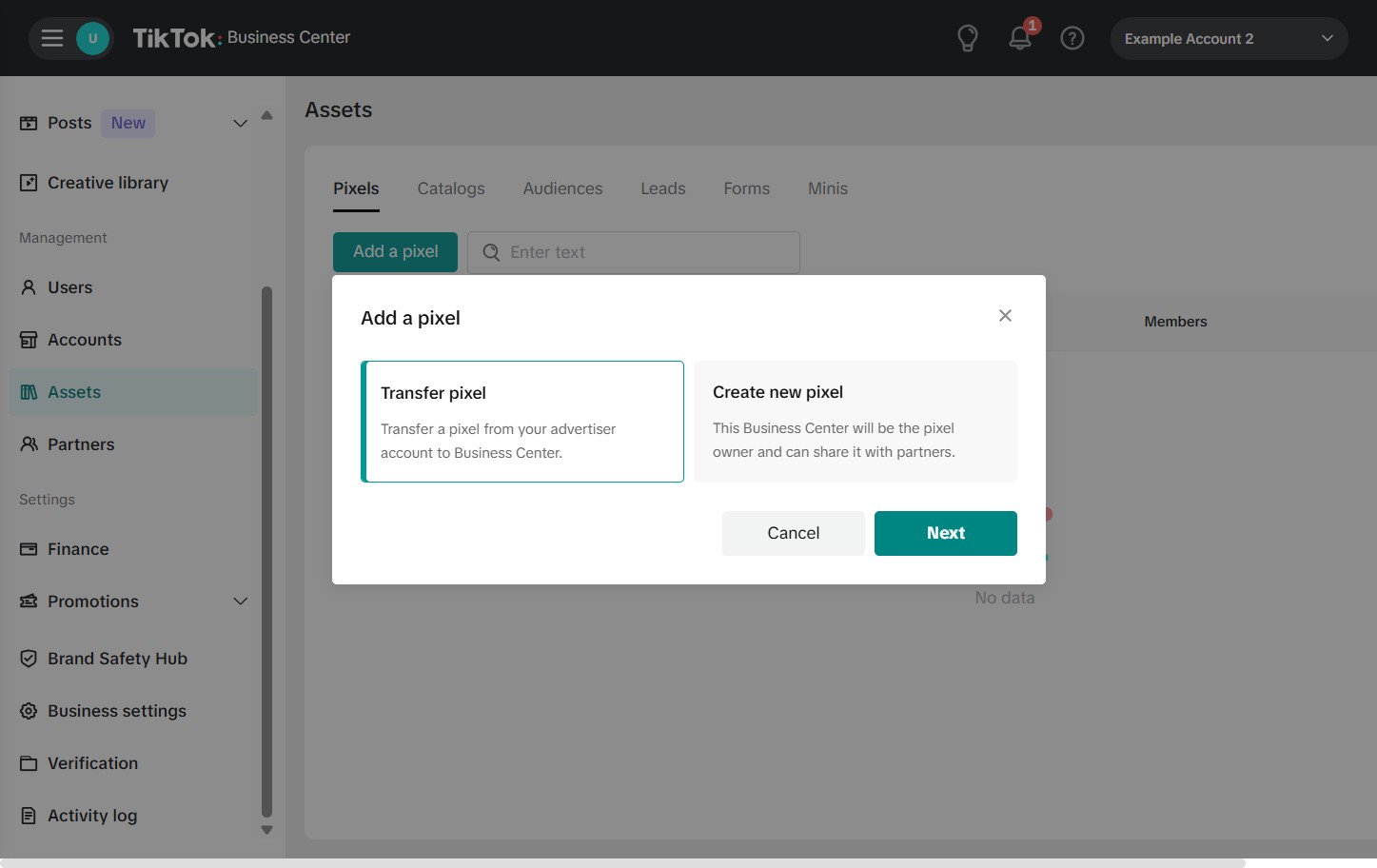The width and height of the screenshot is (1377, 868).
Task: Click the user avatar icon
Action: pos(92,38)
